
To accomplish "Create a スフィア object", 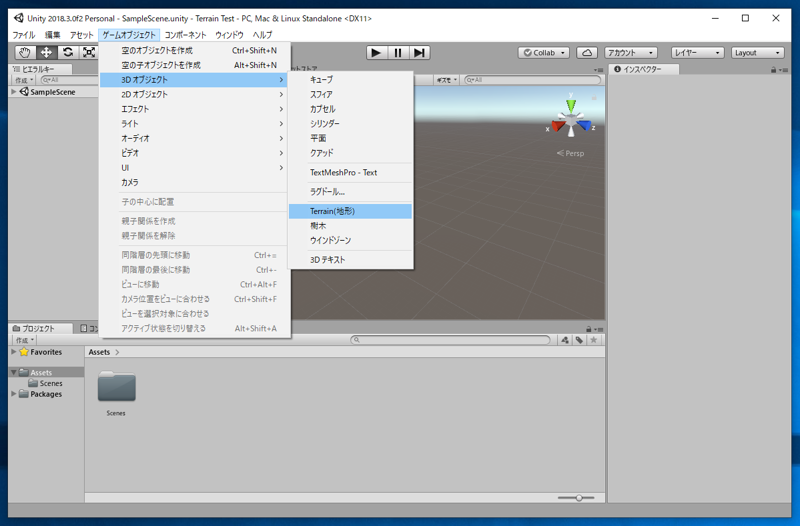I will click(x=351, y=94).
